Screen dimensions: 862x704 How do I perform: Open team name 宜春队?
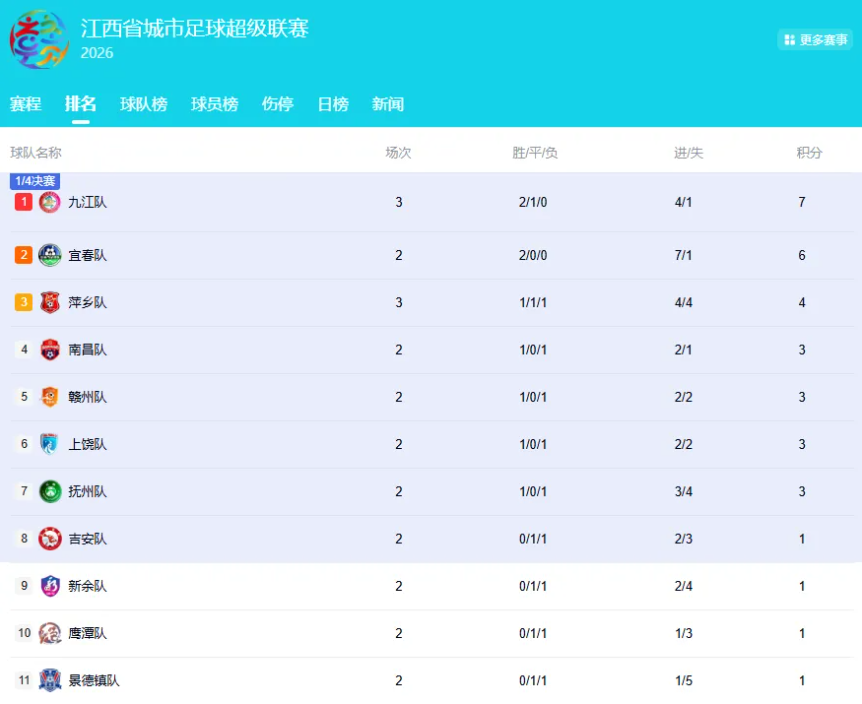coord(87,255)
